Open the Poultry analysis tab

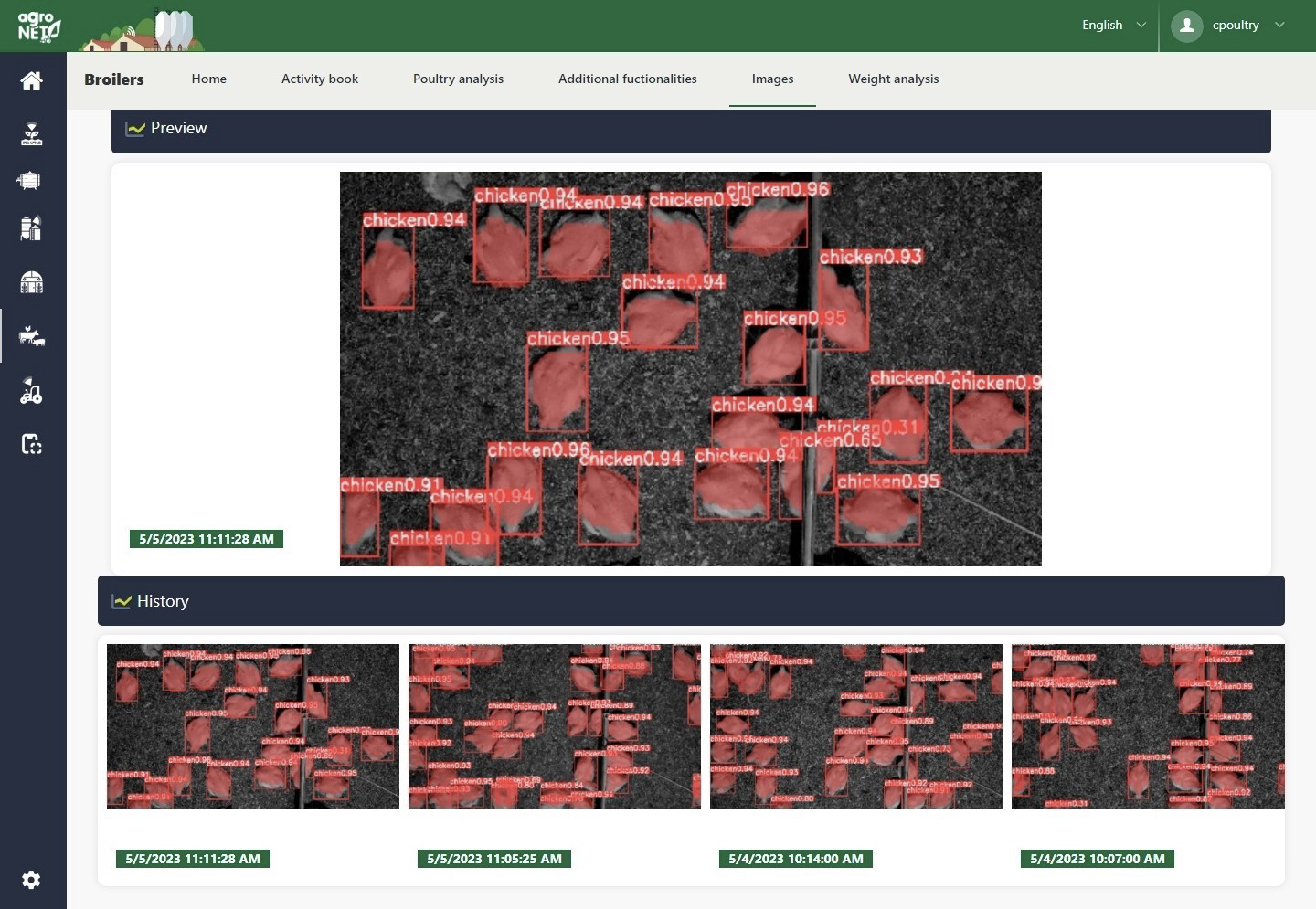[458, 79]
